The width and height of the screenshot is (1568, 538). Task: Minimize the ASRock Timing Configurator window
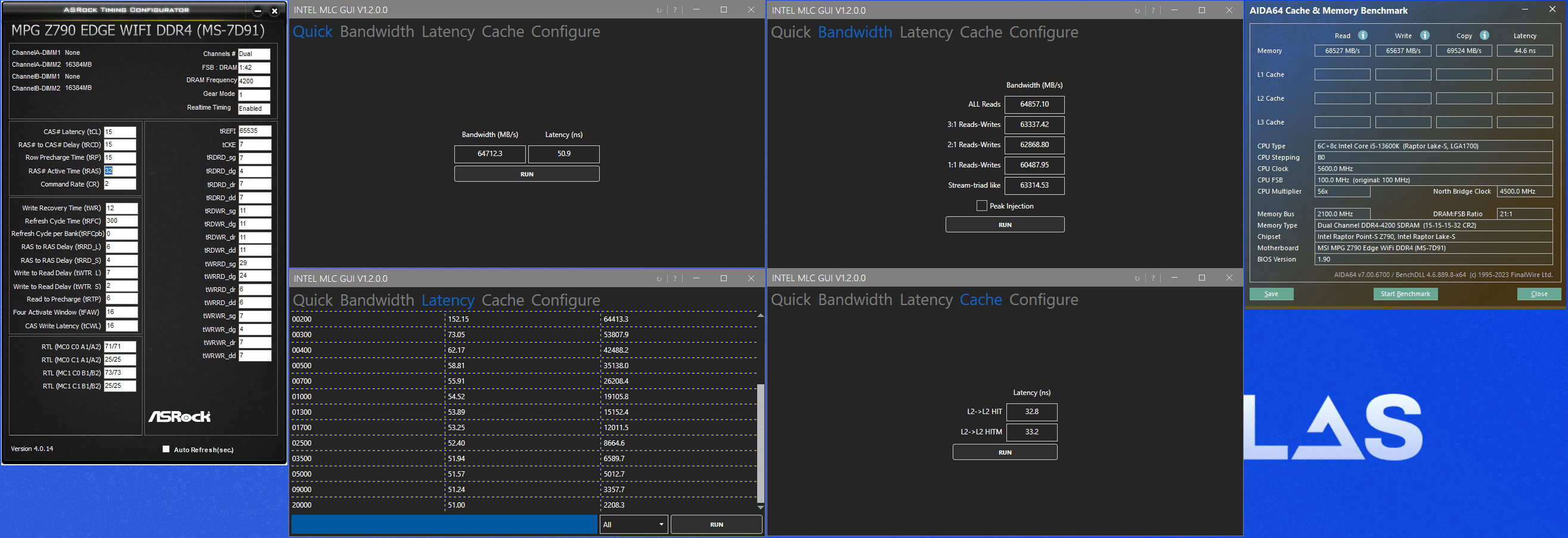[258, 11]
